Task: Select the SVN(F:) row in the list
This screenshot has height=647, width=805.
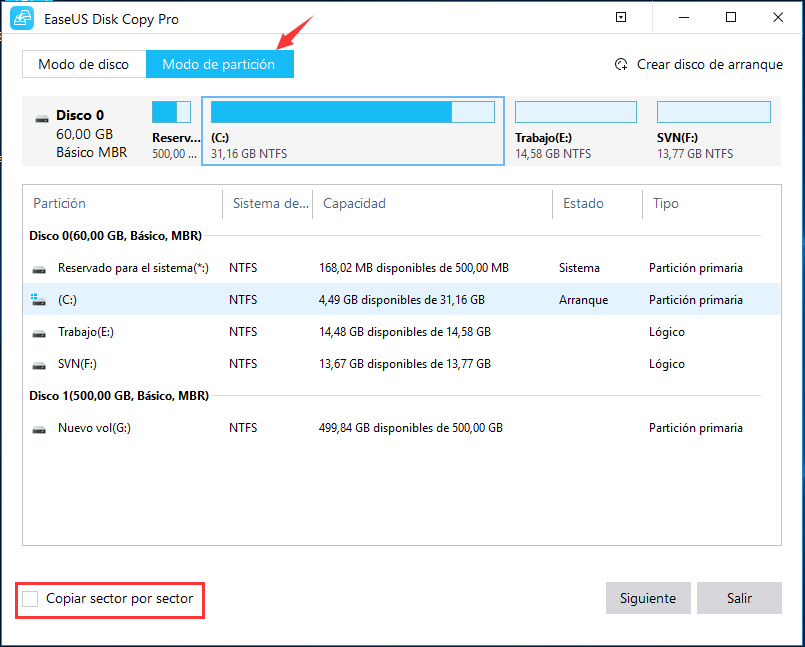Action: (401, 364)
